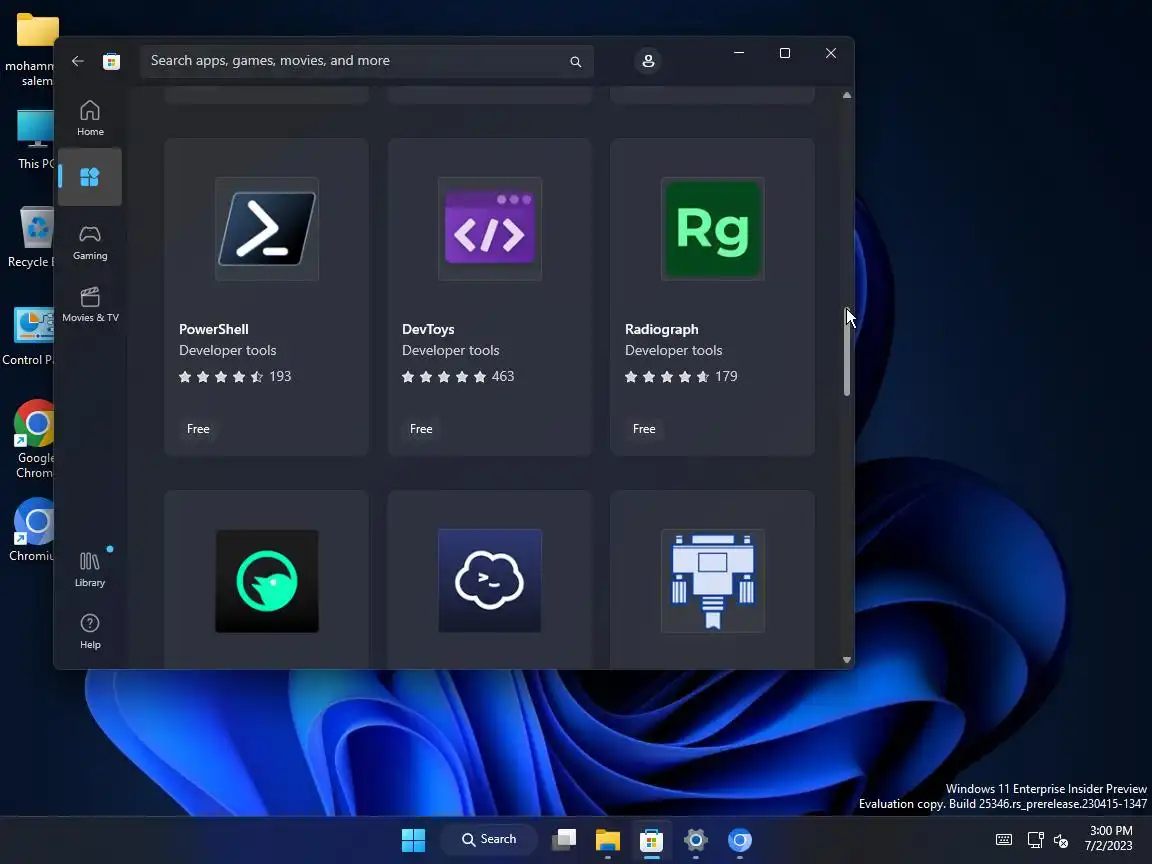Open the cloud terminal app icon

[489, 580]
